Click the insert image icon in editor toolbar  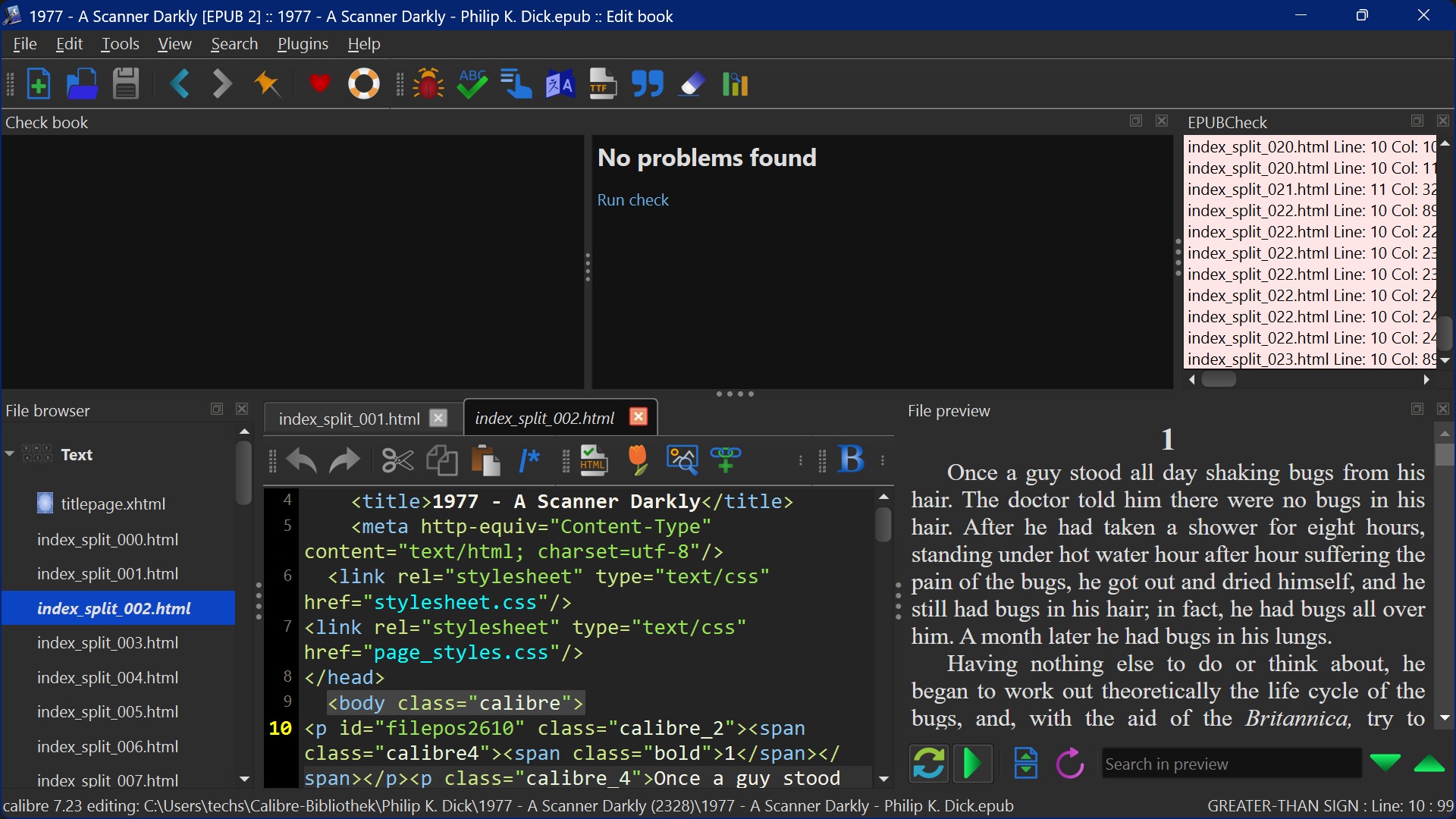pyautogui.click(x=682, y=460)
